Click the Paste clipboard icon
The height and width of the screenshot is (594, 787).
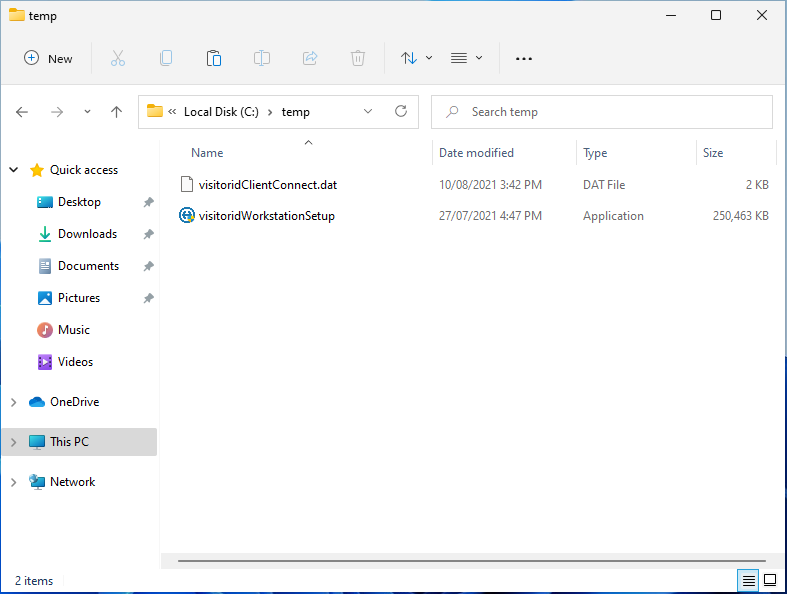point(214,58)
